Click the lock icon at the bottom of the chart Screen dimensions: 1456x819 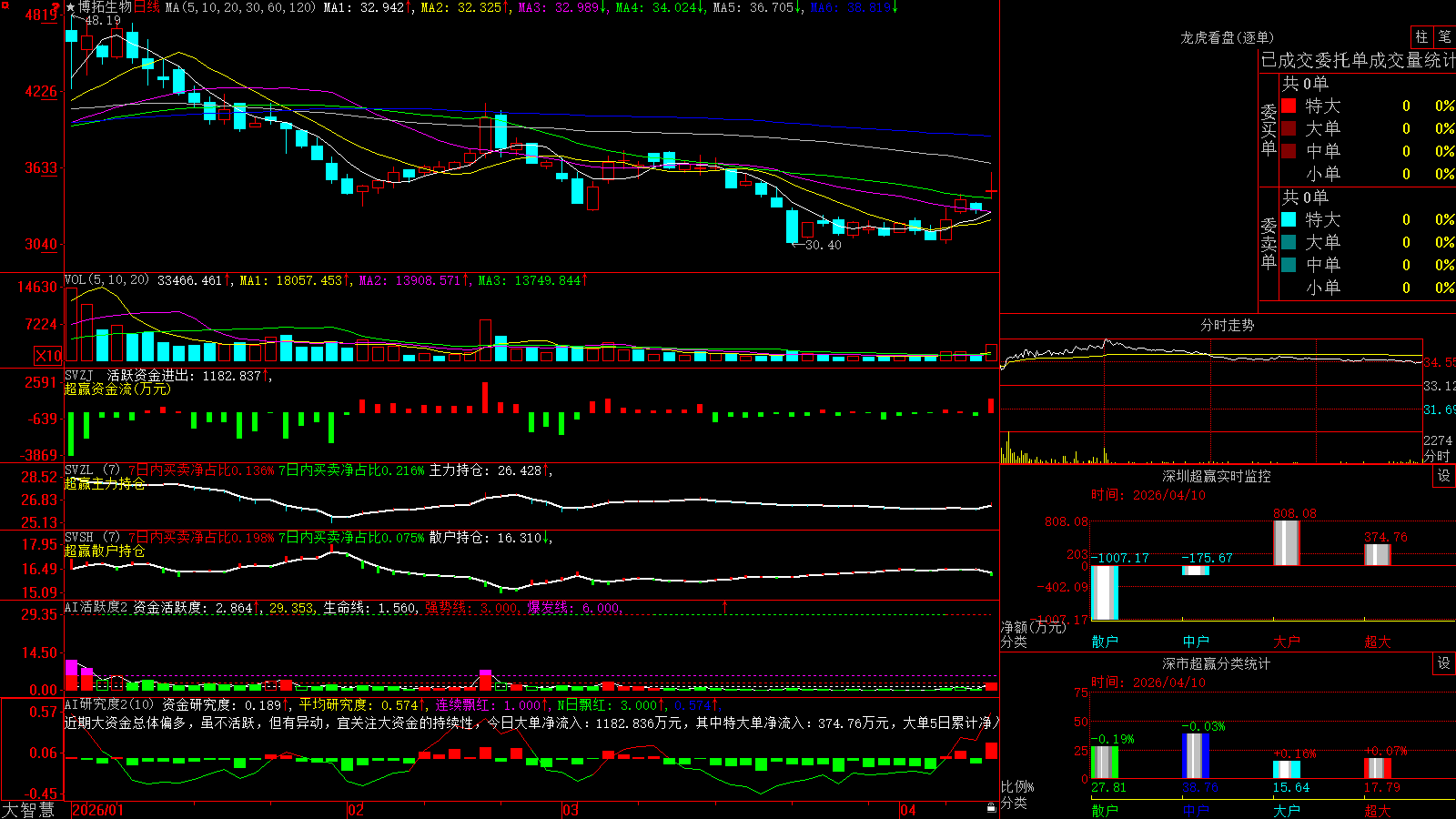[991, 808]
